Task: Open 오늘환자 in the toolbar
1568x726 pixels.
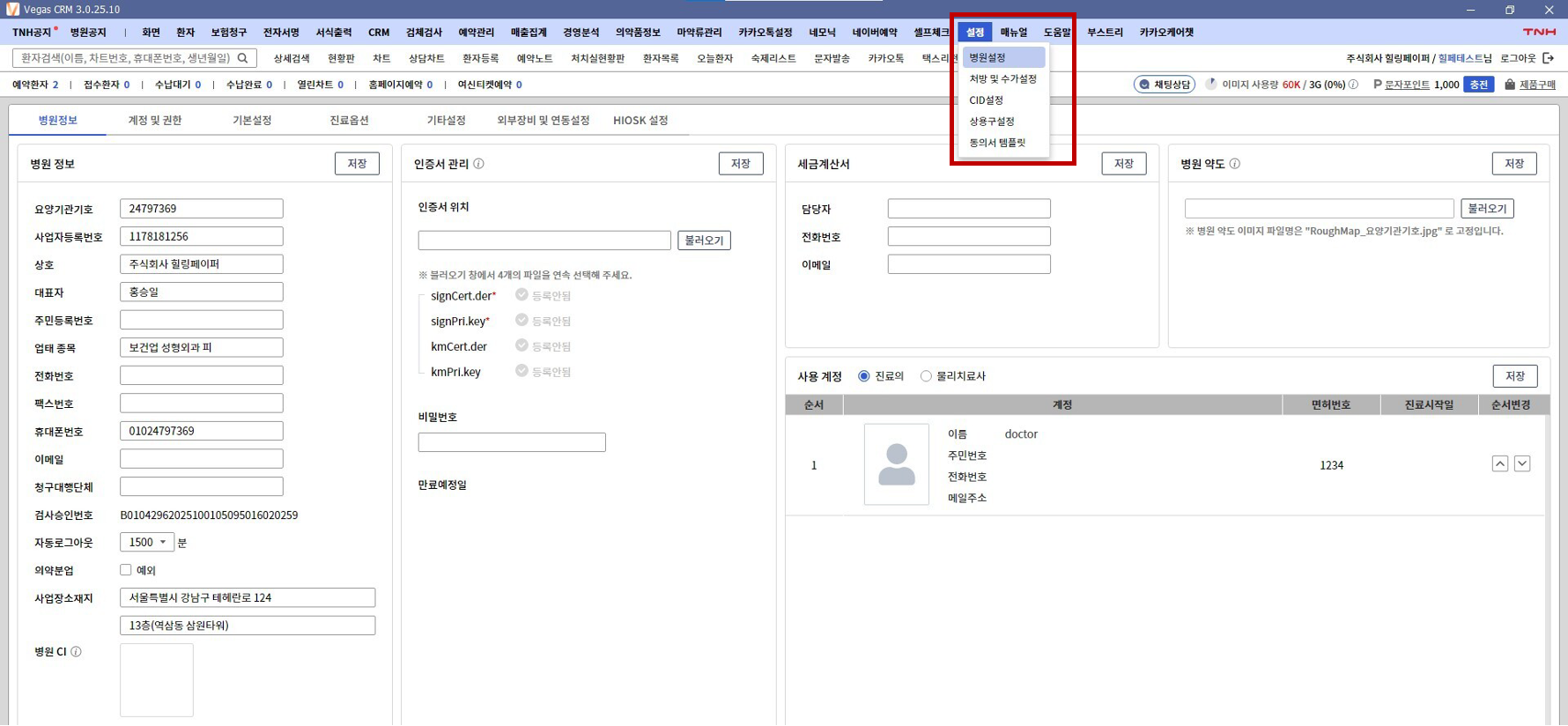Action: point(714,58)
